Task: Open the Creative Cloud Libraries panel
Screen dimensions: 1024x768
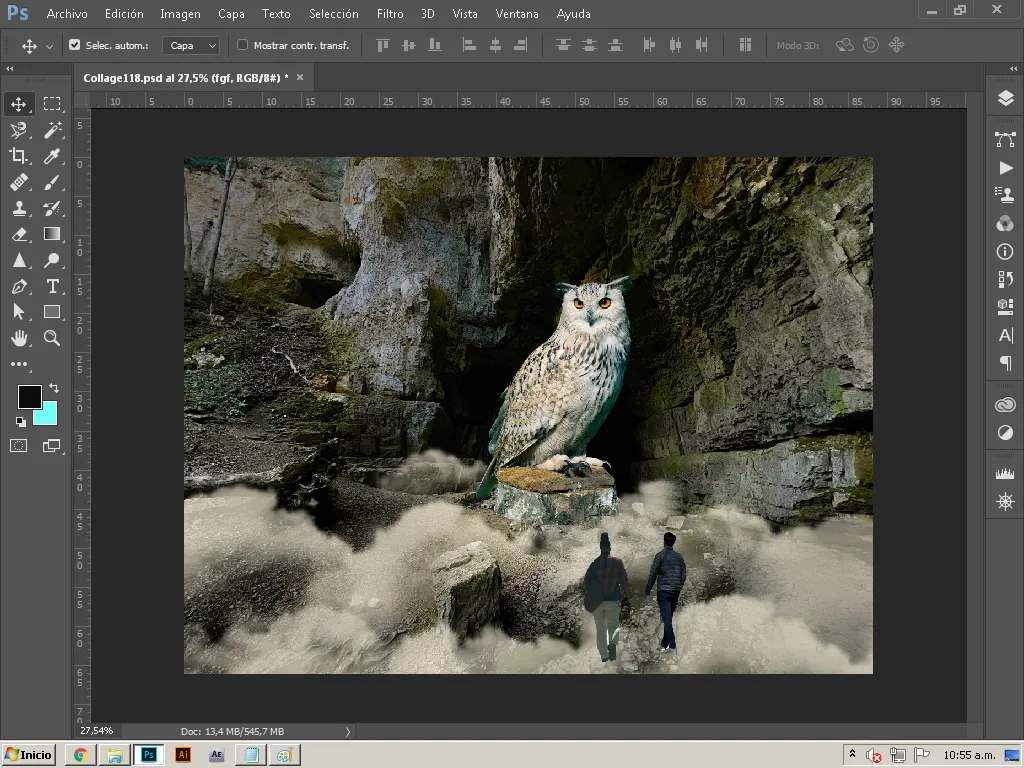Action: click(1005, 405)
